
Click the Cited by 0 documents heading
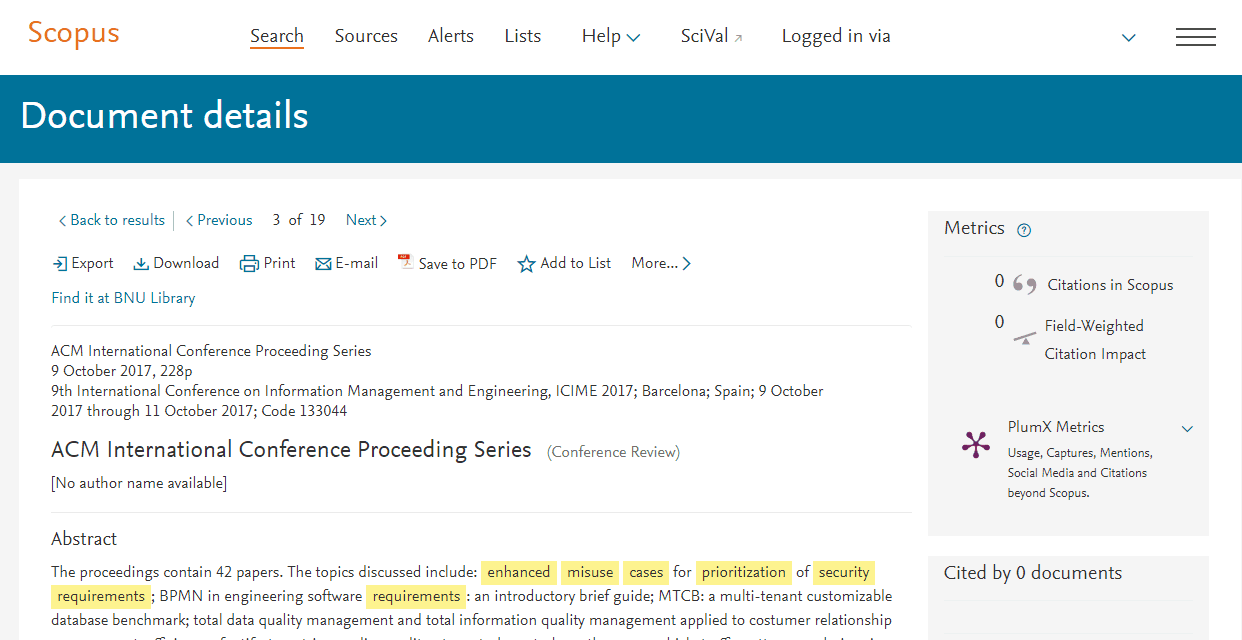pyautogui.click(x=1033, y=573)
